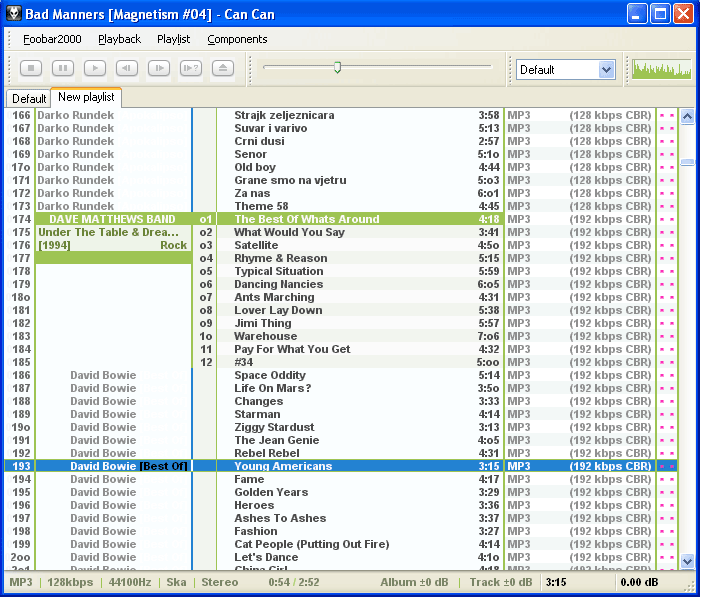Select the track Life On Mars?
This screenshot has height=597, width=701.
point(272,388)
